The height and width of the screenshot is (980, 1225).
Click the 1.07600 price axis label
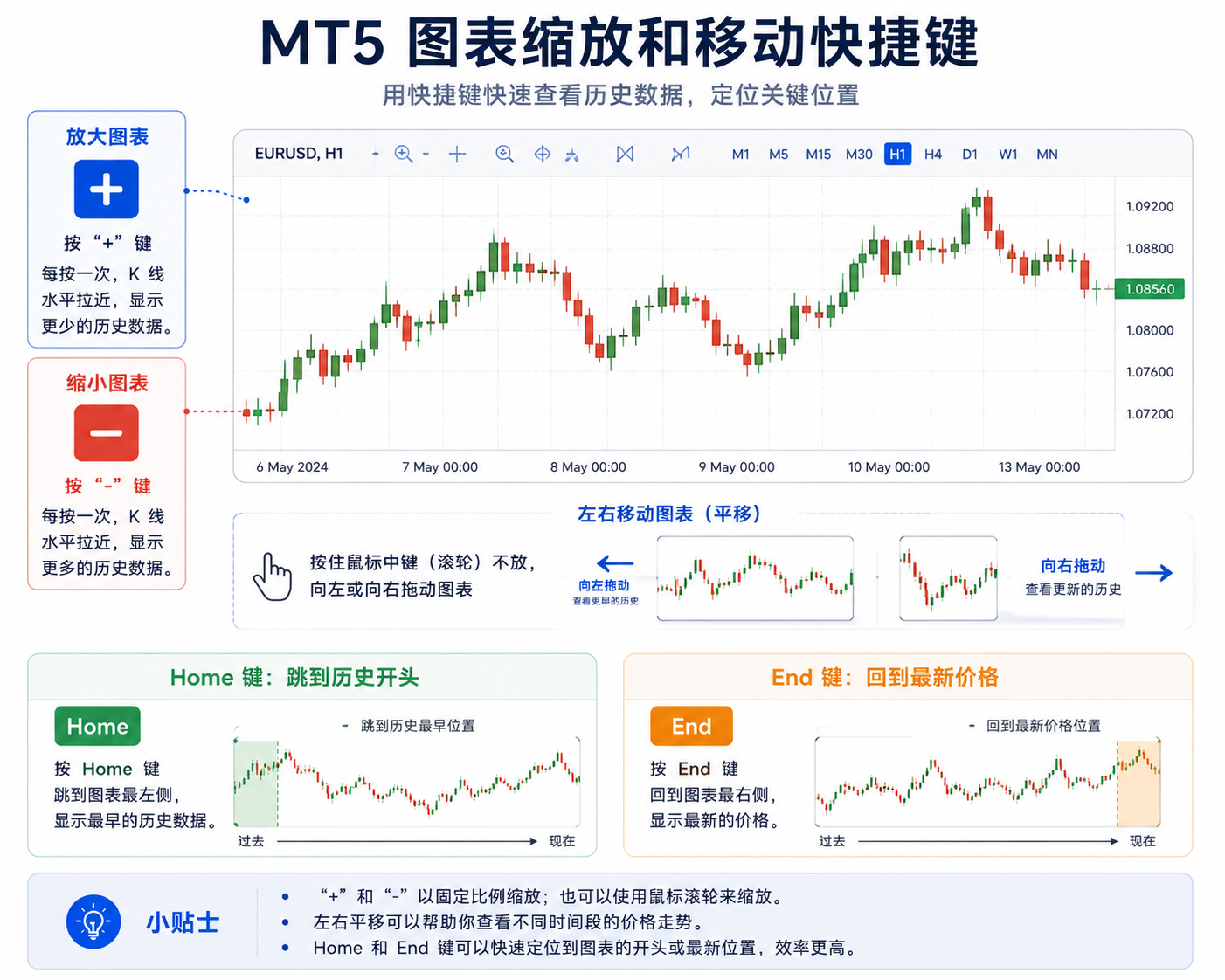(x=1150, y=372)
